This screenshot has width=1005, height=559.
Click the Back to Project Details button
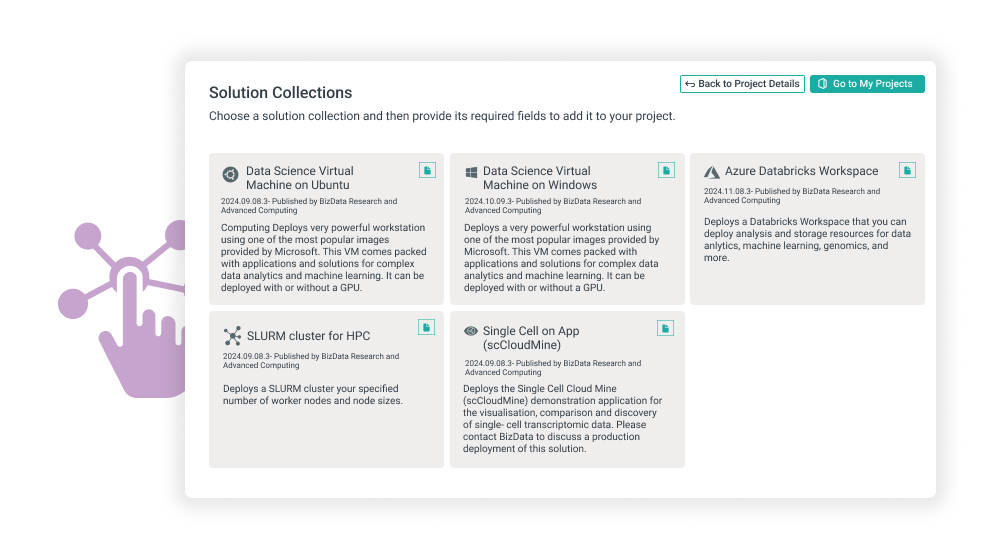(742, 84)
